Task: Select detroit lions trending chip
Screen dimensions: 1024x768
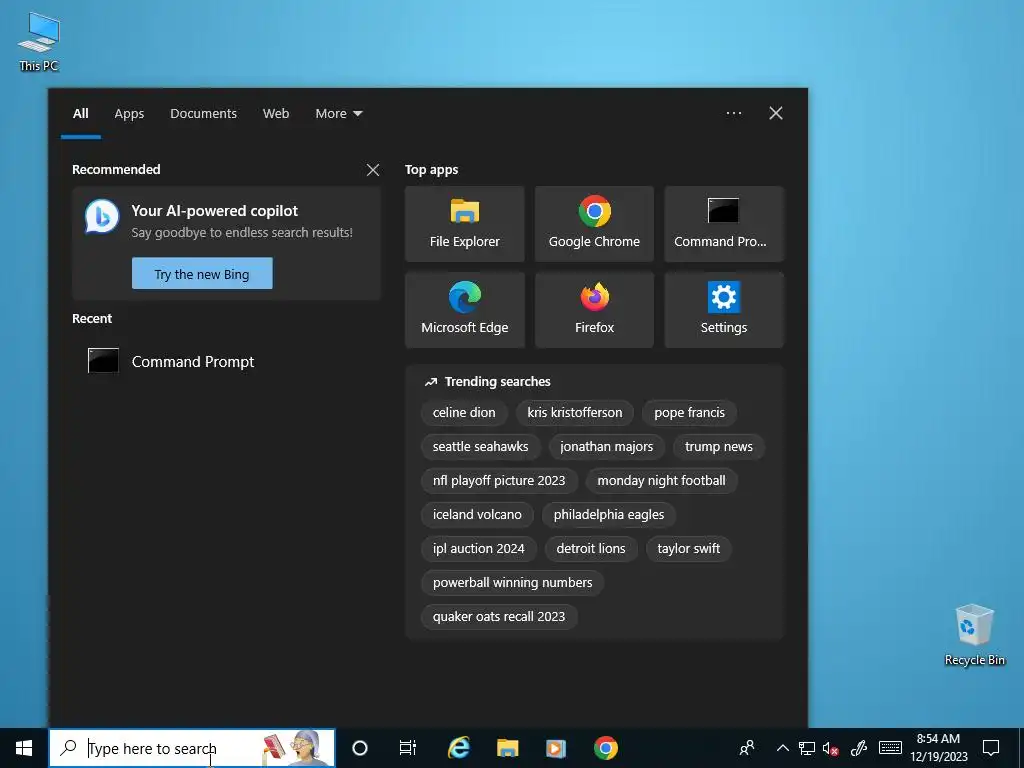Action: pos(590,549)
